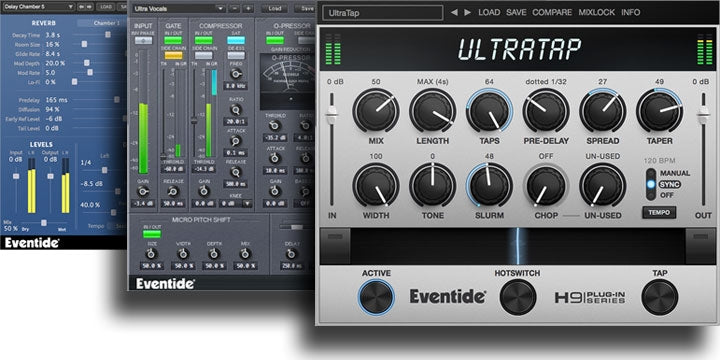The width and height of the screenshot is (720, 360).
Task: Click LOAD button in the reverb plugin window
Action: (x=106, y=7)
